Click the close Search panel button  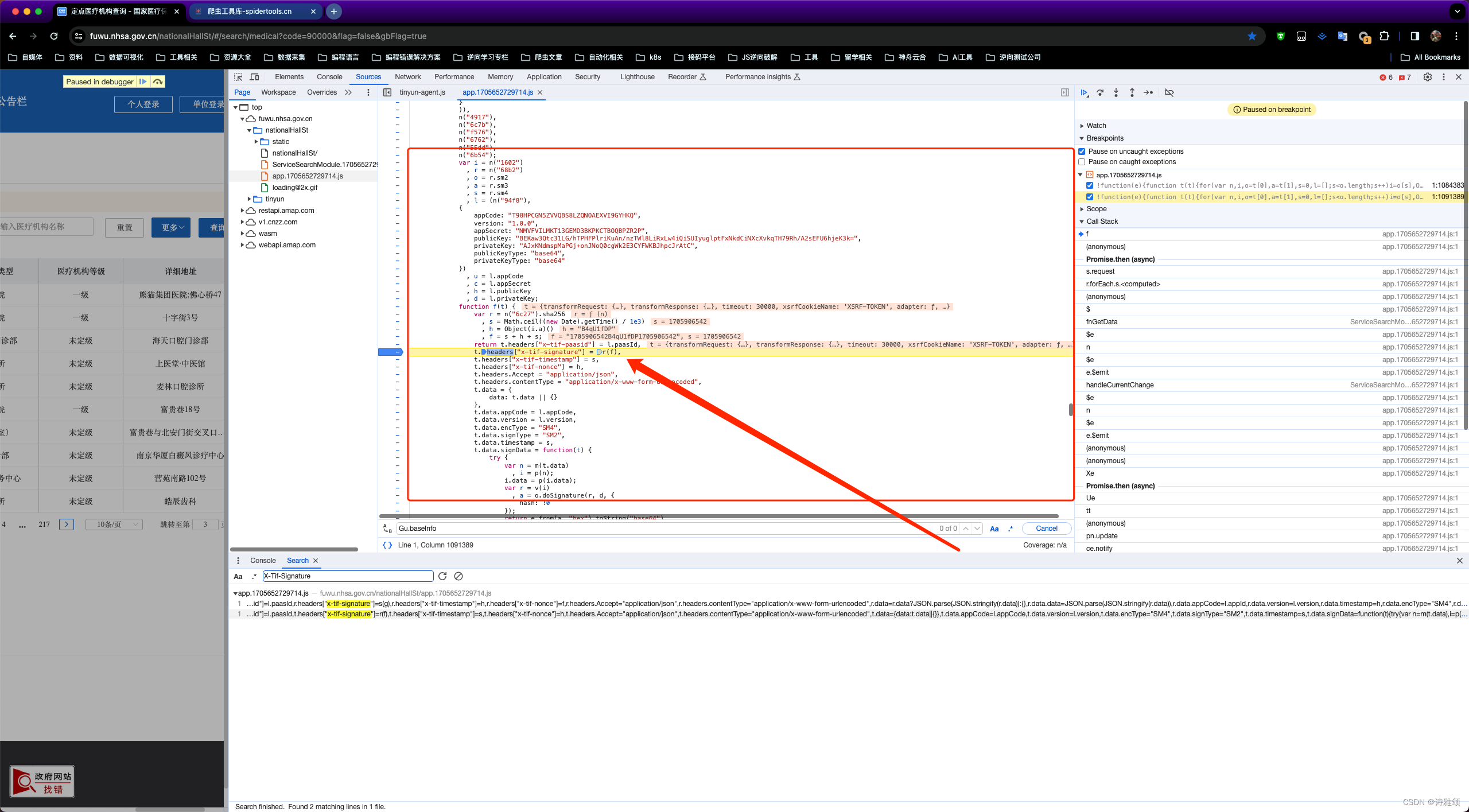[x=315, y=560]
